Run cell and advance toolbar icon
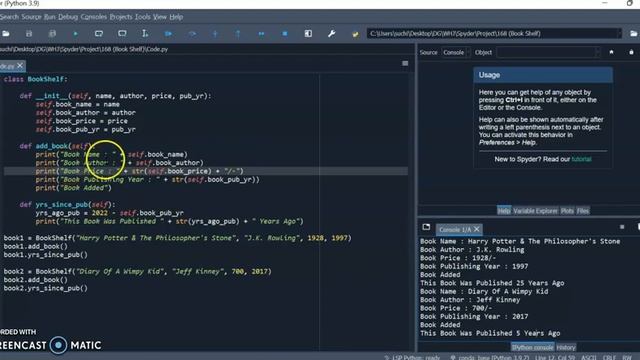 click(122, 33)
